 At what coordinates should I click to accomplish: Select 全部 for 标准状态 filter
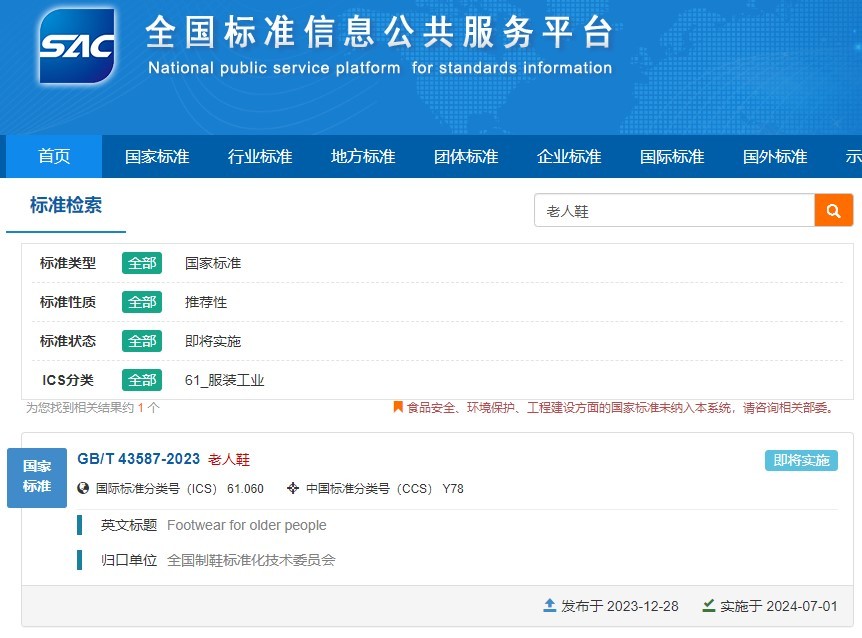coord(142,341)
